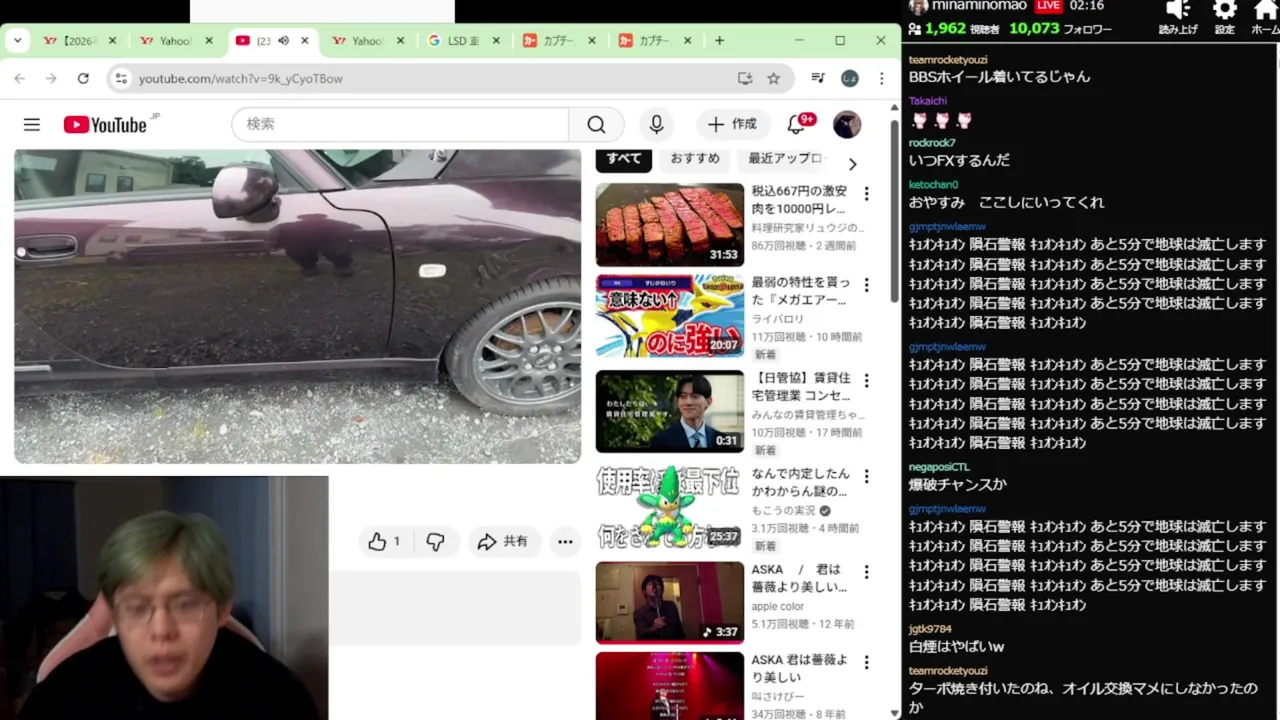Open options for ASKA 叫さけびー video

click(x=867, y=663)
